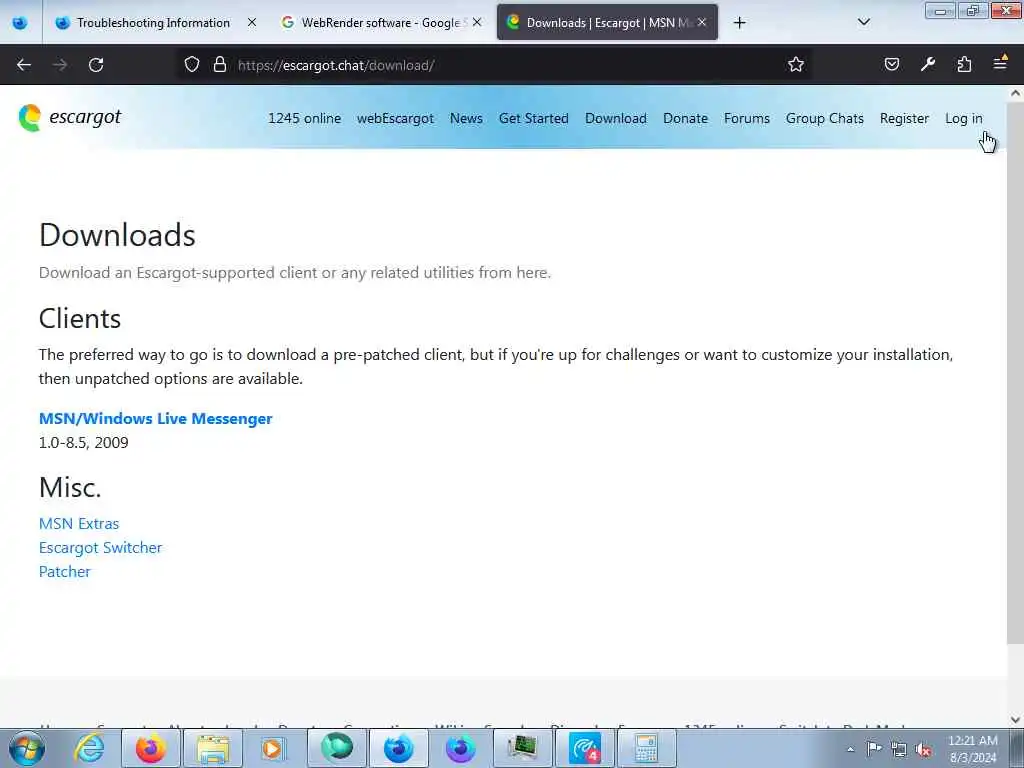Open the News navigation item
This screenshot has height=768, width=1024.
(466, 118)
